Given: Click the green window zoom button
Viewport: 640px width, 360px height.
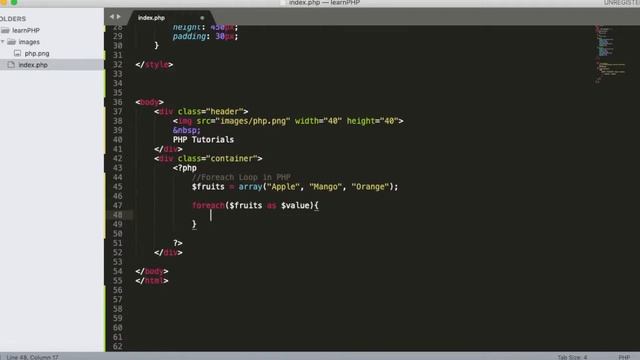Looking at the screenshot, I should click(14, 2).
